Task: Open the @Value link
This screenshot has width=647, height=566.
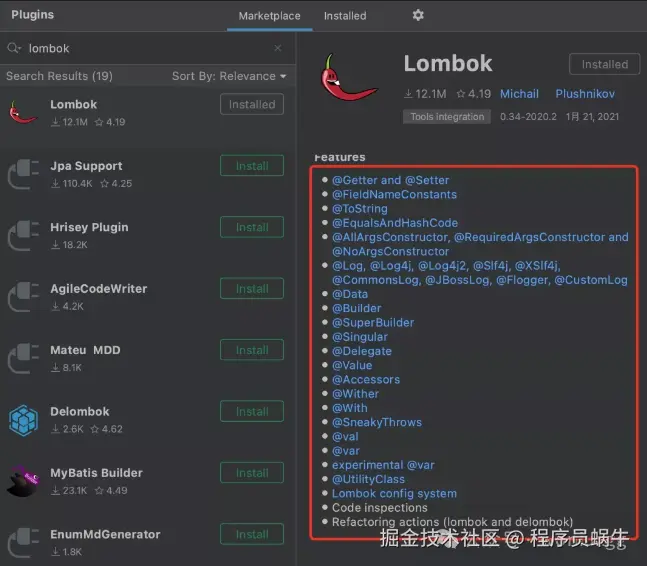Action: (x=352, y=366)
